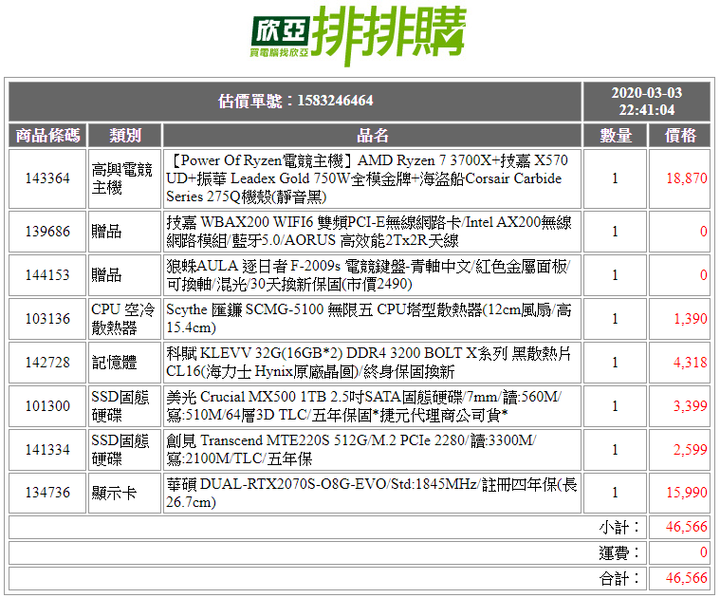Select the Transcend MTE220S product name
The image size is (720, 598).
point(351,450)
